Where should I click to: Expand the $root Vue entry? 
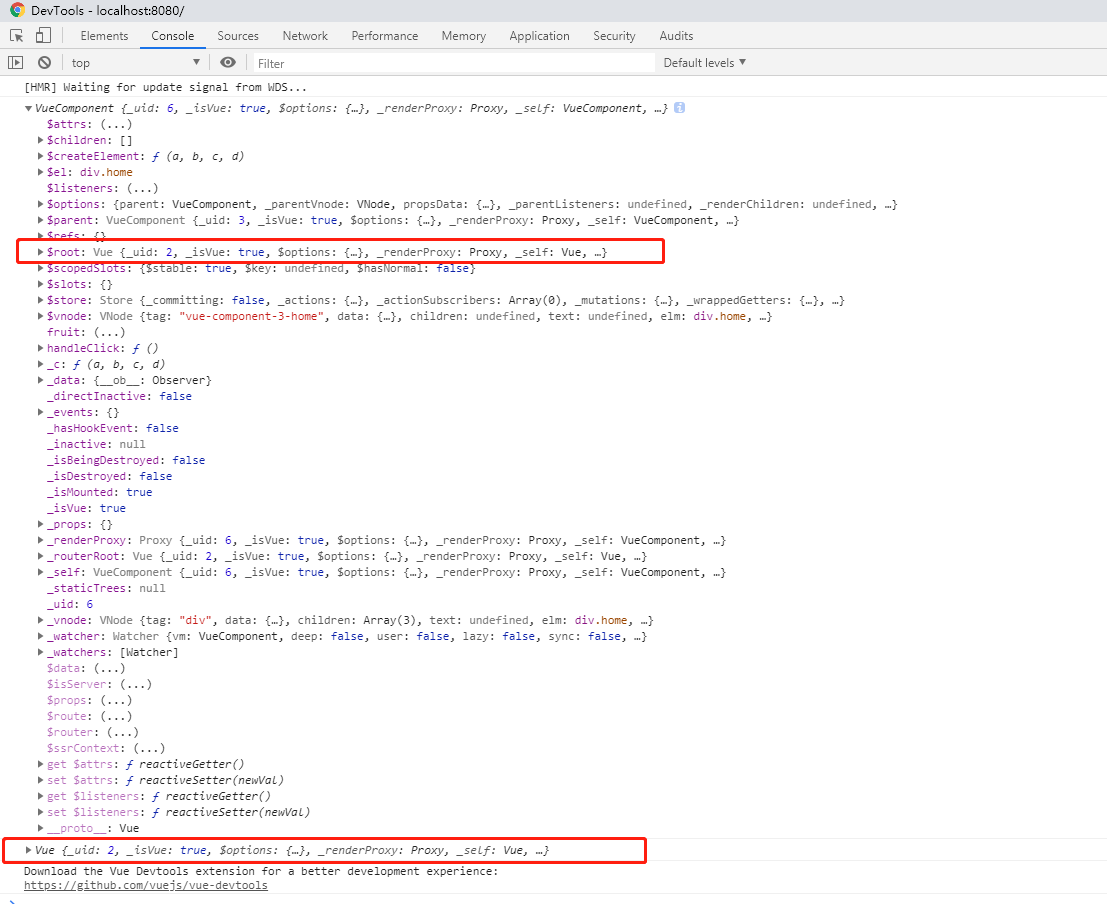pos(40,252)
